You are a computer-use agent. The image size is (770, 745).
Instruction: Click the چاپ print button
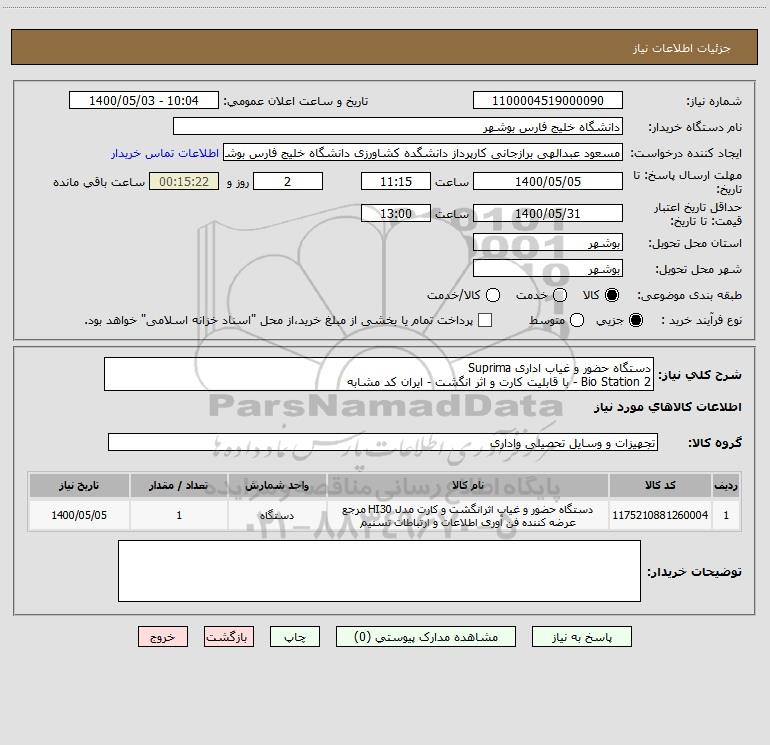[x=295, y=637]
